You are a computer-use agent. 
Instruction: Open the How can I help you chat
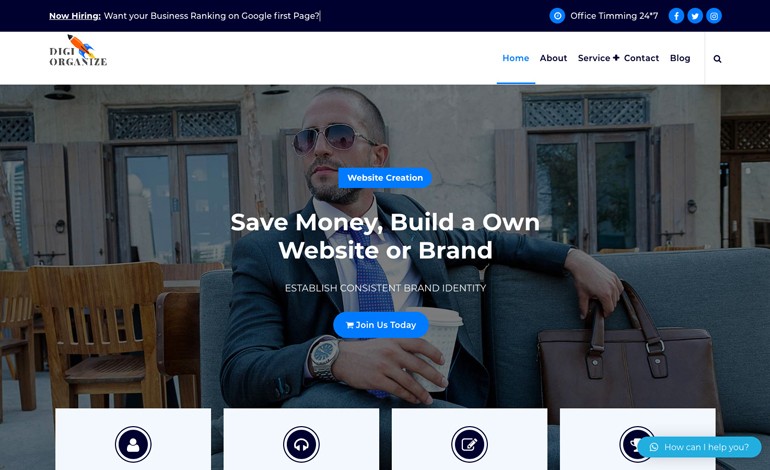coord(699,447)
